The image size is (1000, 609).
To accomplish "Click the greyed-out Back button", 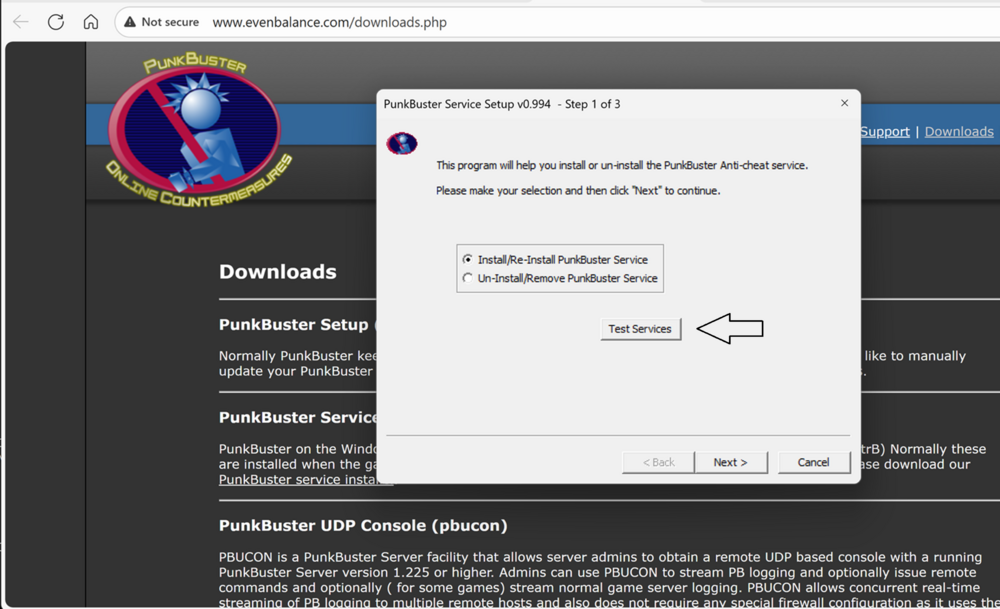I will point(658,462).
